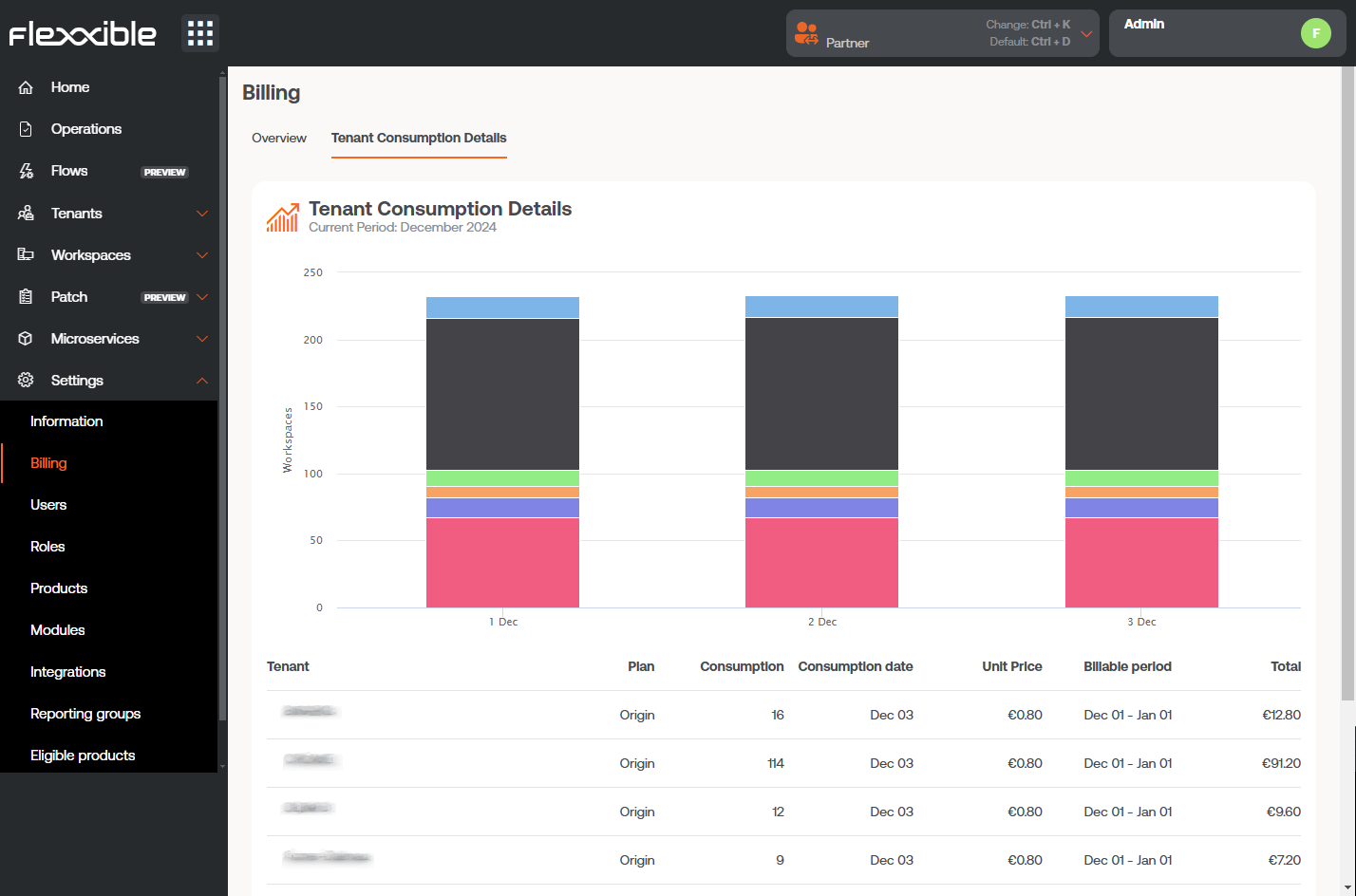
Task: Click the dark gray segment of 2 Dec bar
Action: pyautogui.click(x=821, y=394)
